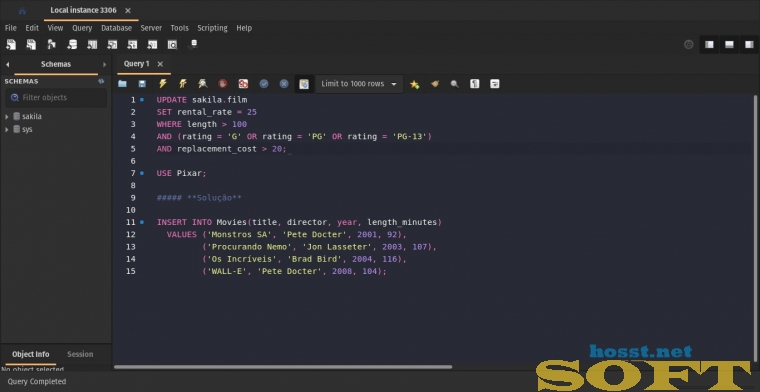Save snippet to favorites star icon
760x392 pixels.
(414, 84)
